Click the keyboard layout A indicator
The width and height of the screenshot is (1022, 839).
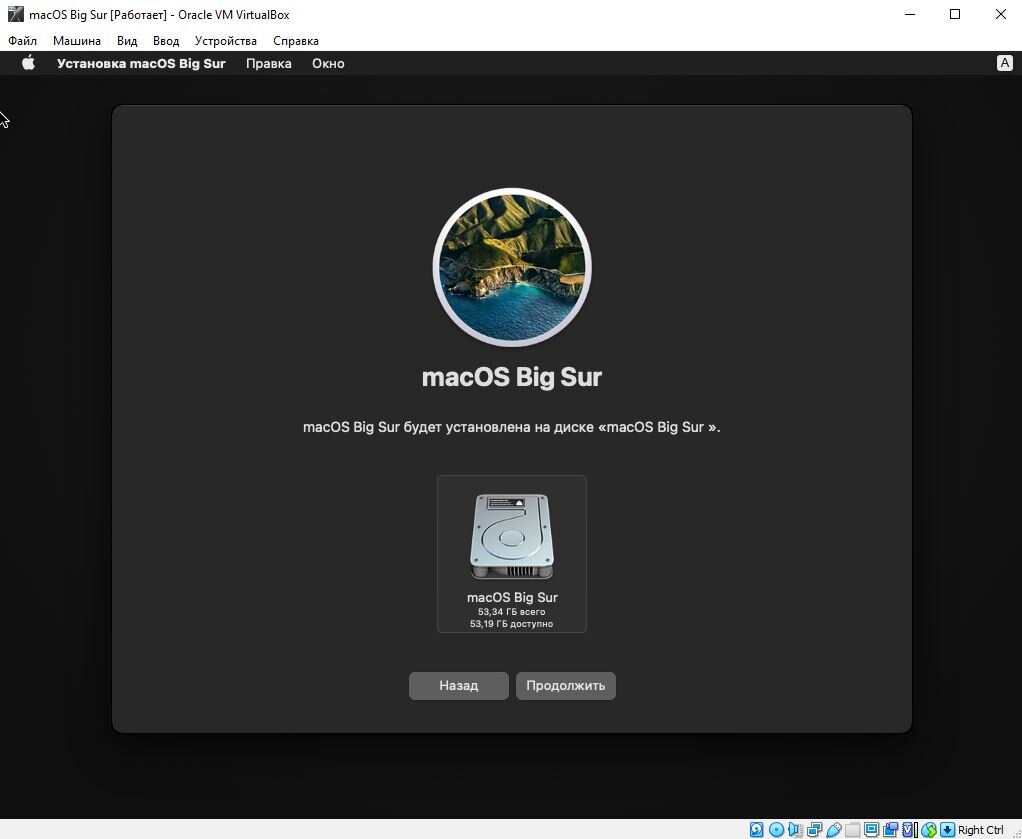(1004, 63)
